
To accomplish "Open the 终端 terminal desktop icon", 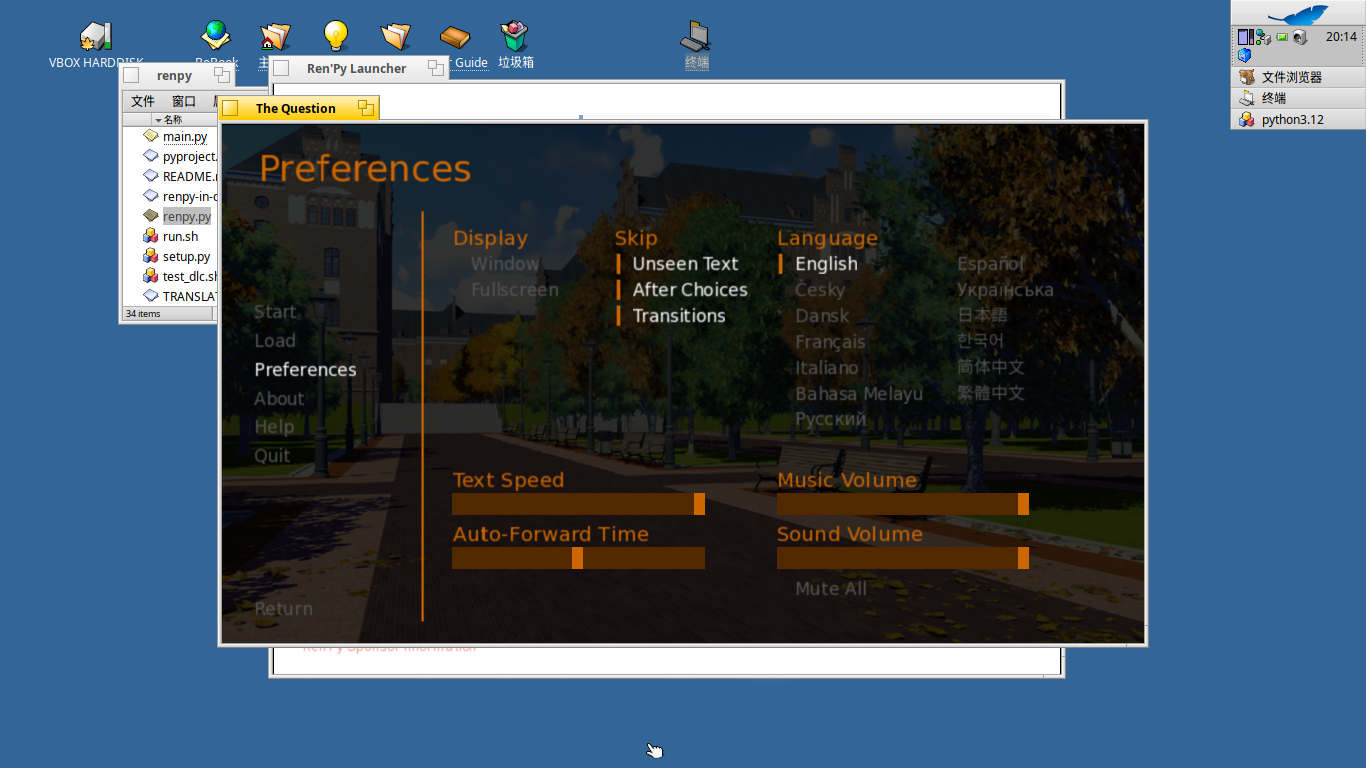I will coord(696,37).
